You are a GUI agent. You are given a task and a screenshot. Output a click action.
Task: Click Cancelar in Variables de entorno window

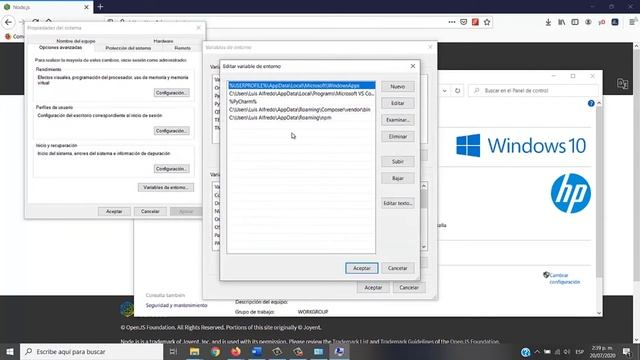click(409, 288)
